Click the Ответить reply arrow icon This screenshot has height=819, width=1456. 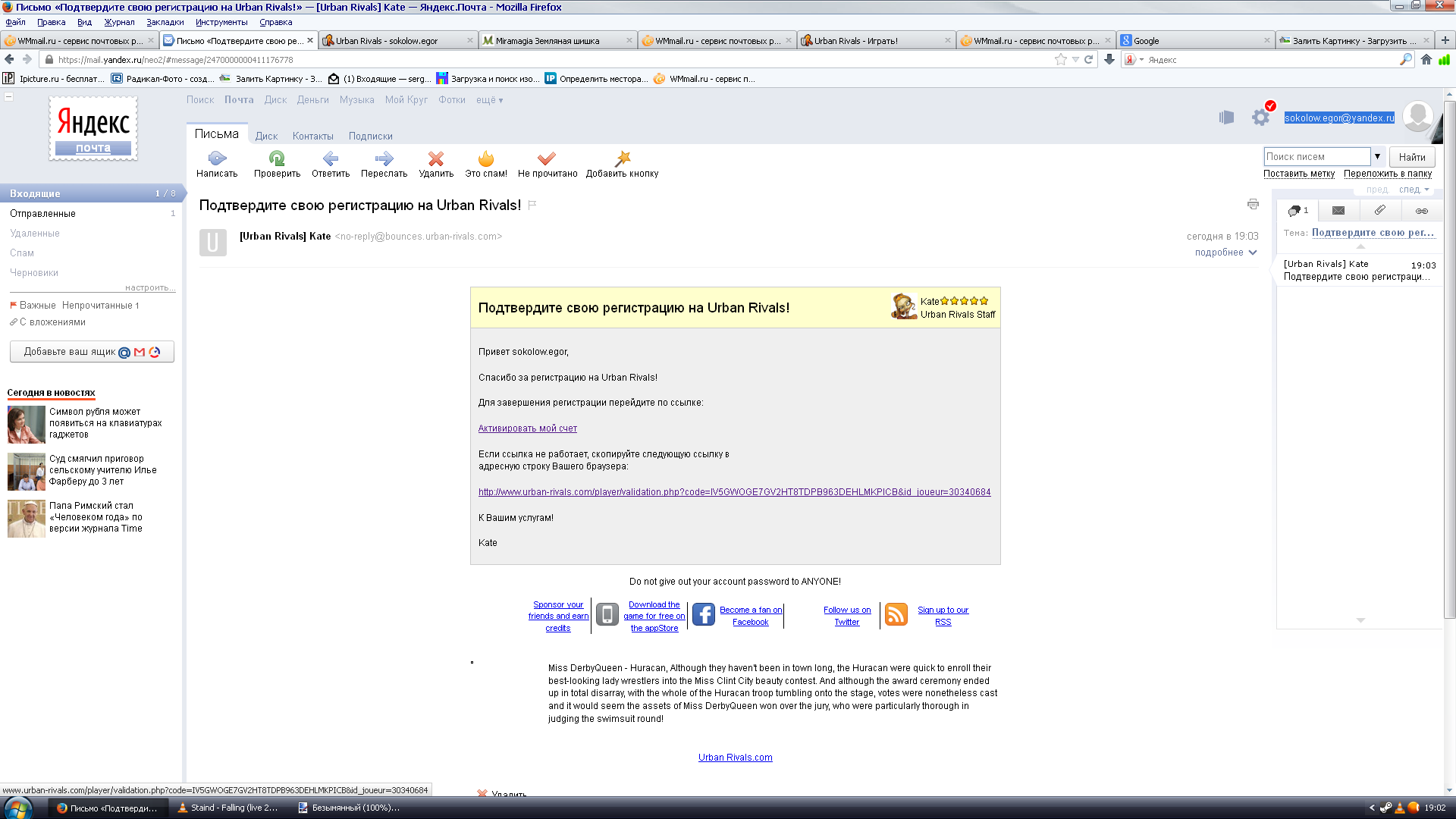point(331,158)
